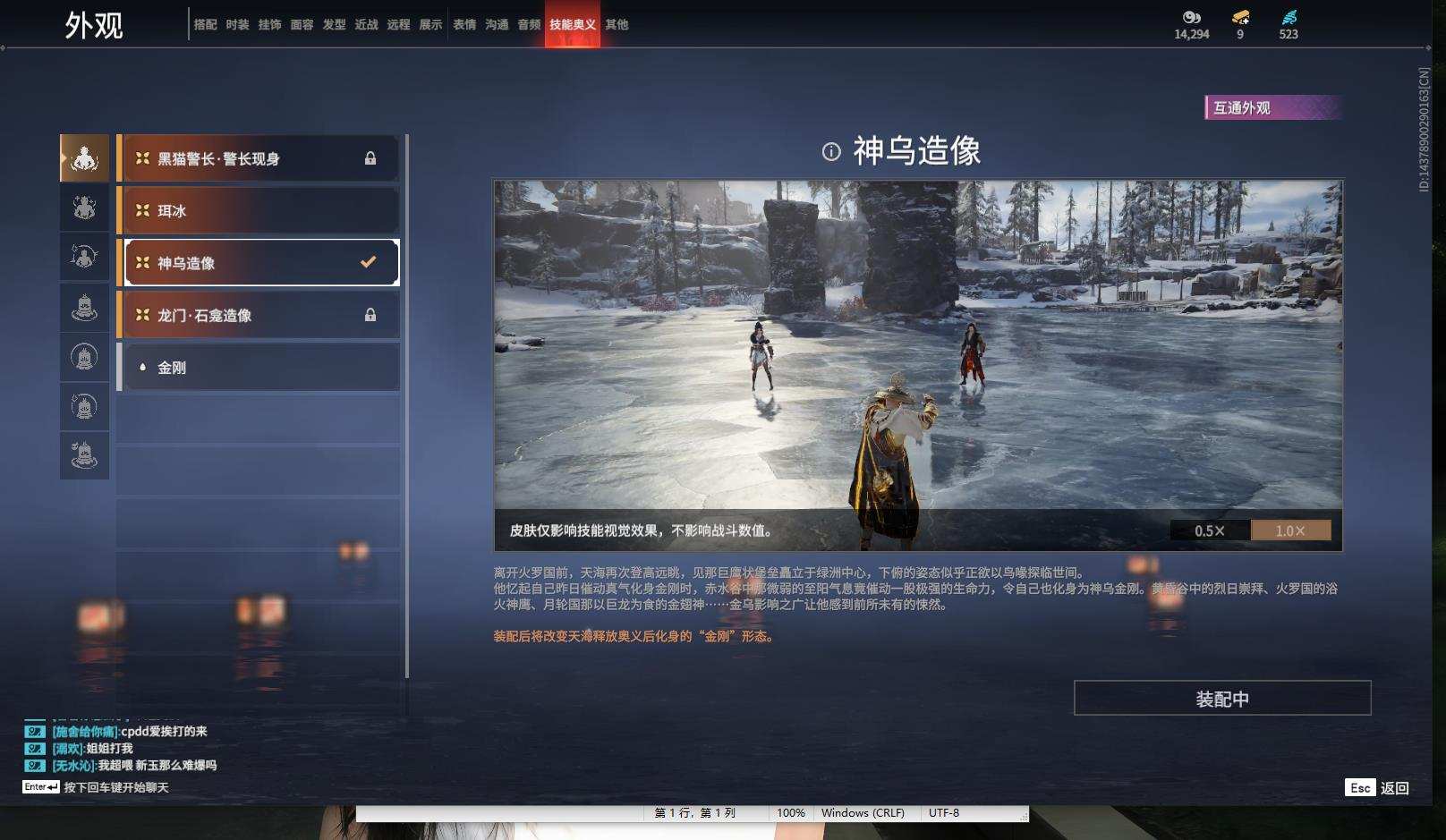Select the 黑猫警长·警长现身 skin
The height and width of the screenshot is (840, 1446).
(x=259, y=158)
